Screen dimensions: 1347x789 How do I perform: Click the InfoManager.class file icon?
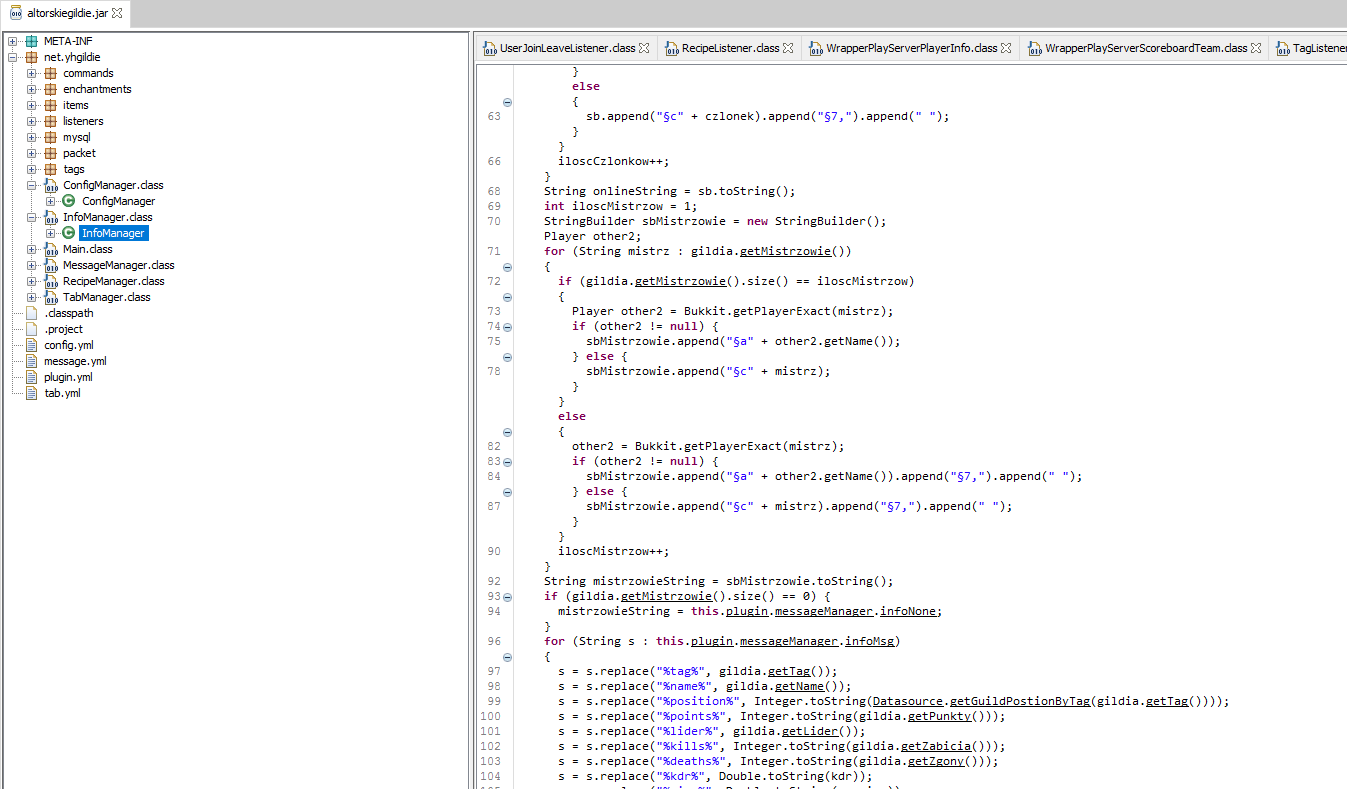pyautogui.click(x=50, y=217)
